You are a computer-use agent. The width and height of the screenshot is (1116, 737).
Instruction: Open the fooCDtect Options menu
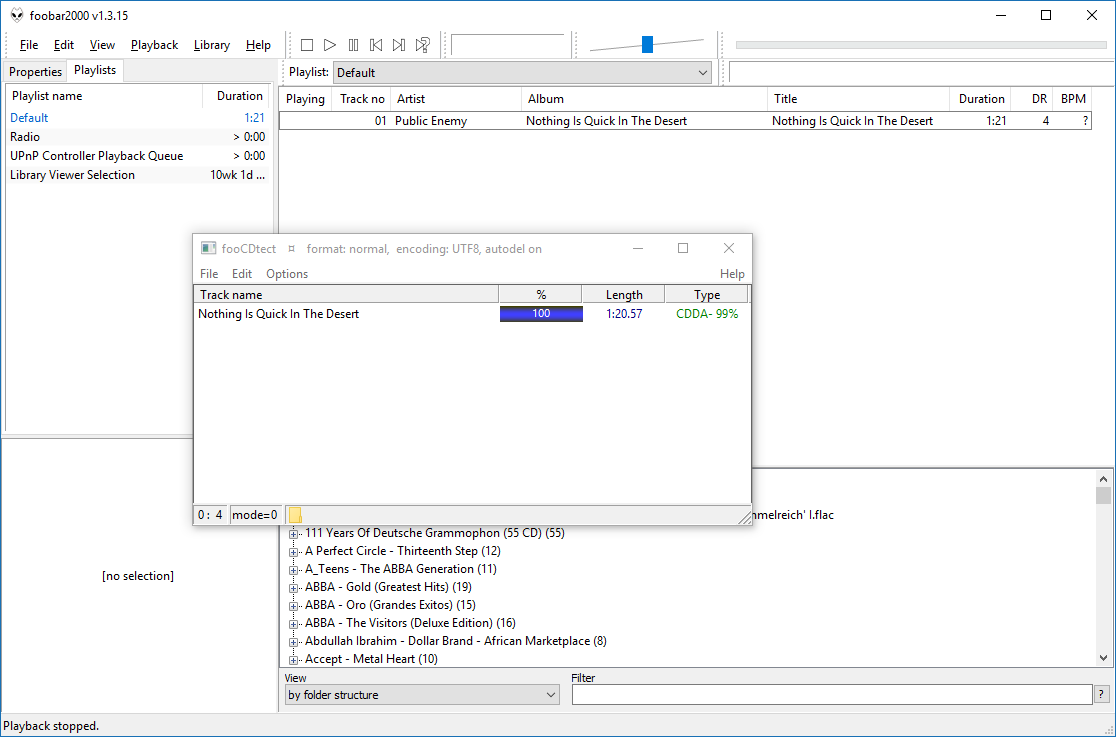pyautogui.click(x=287, y=274)
